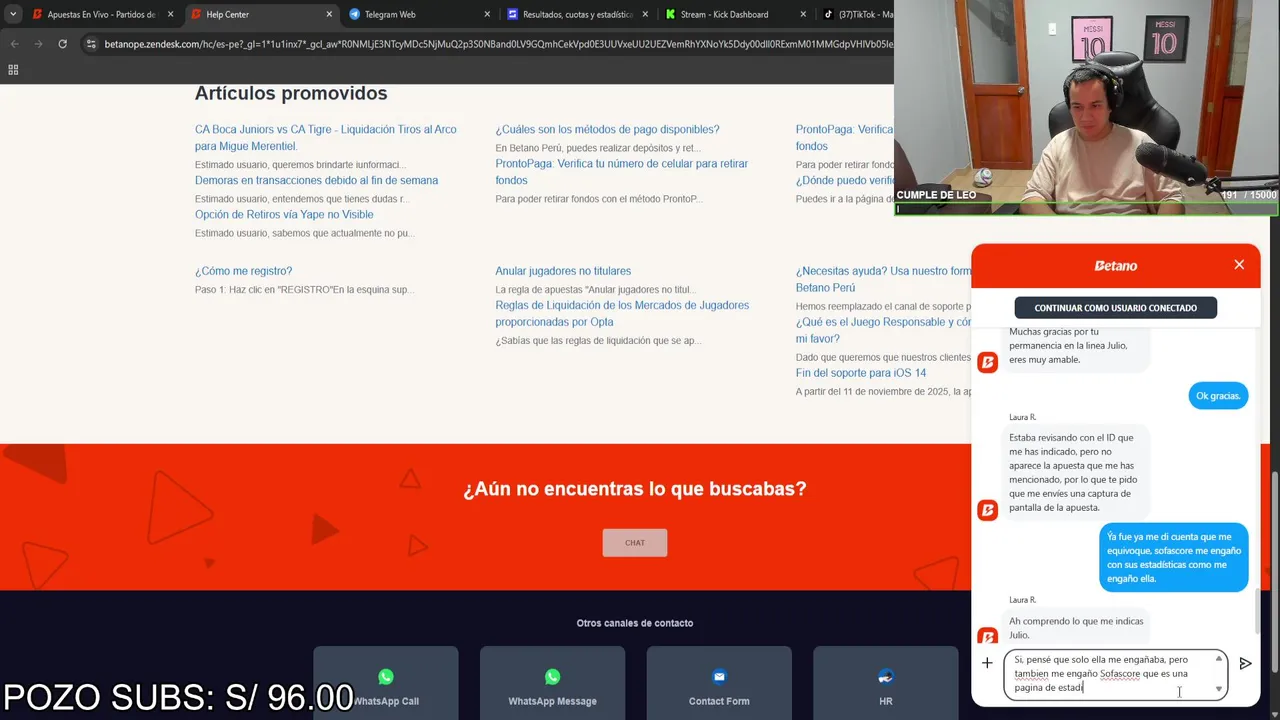Switch to Stream - Kick Dashboard tab

pos(736,14)
